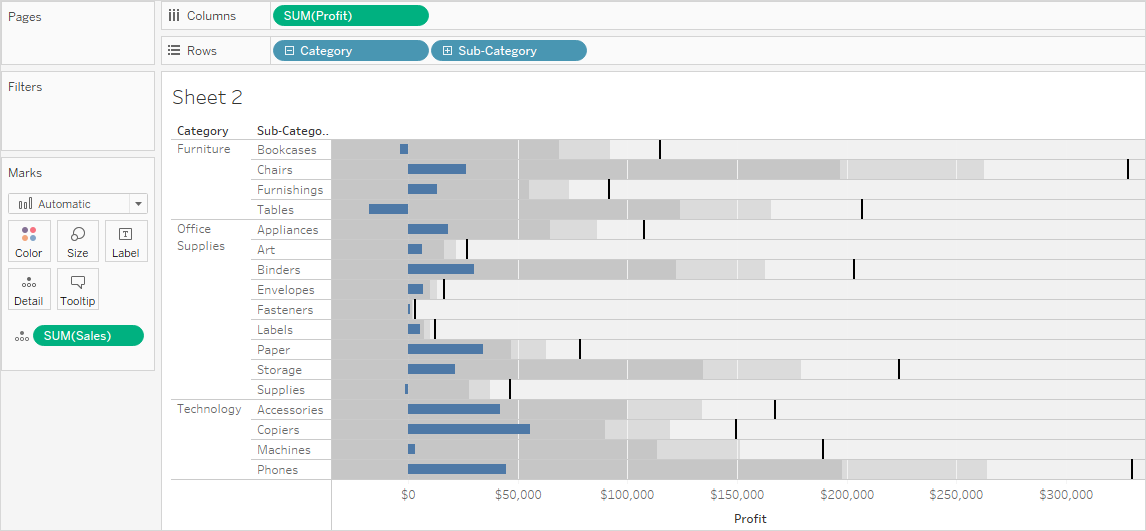The width and height of the screenshot is (1146, 531).
Task: Click the Profit axis title
Action: coord(750,519)
